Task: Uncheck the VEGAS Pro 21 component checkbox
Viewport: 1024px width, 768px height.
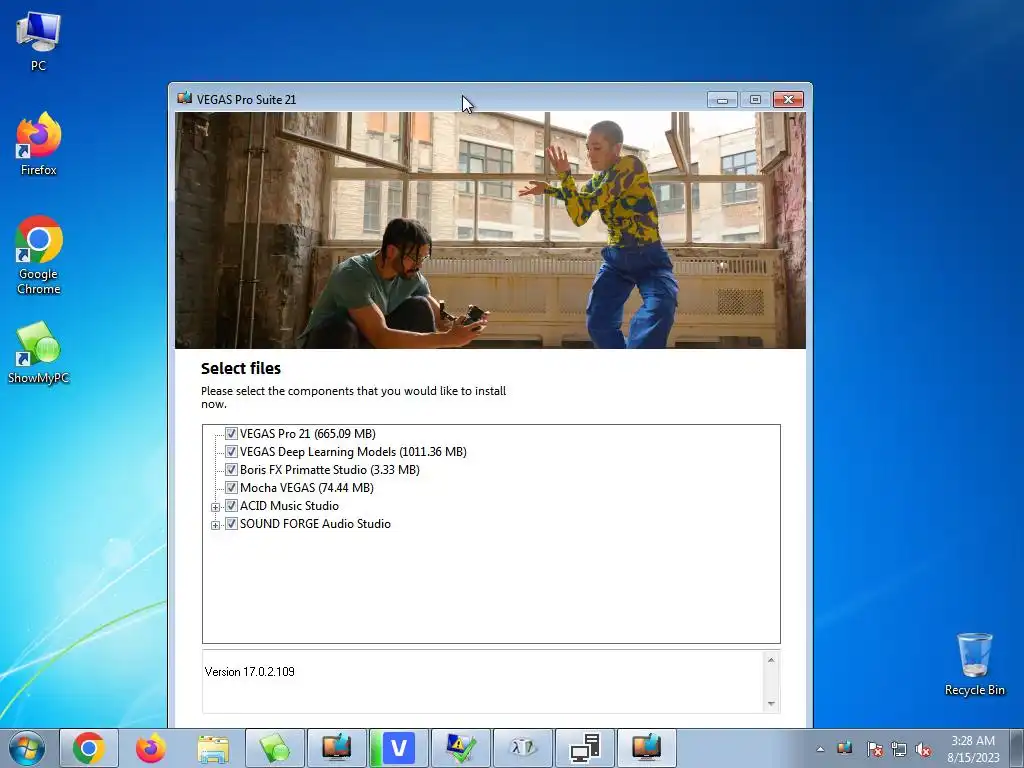Action: coord(231,434)
